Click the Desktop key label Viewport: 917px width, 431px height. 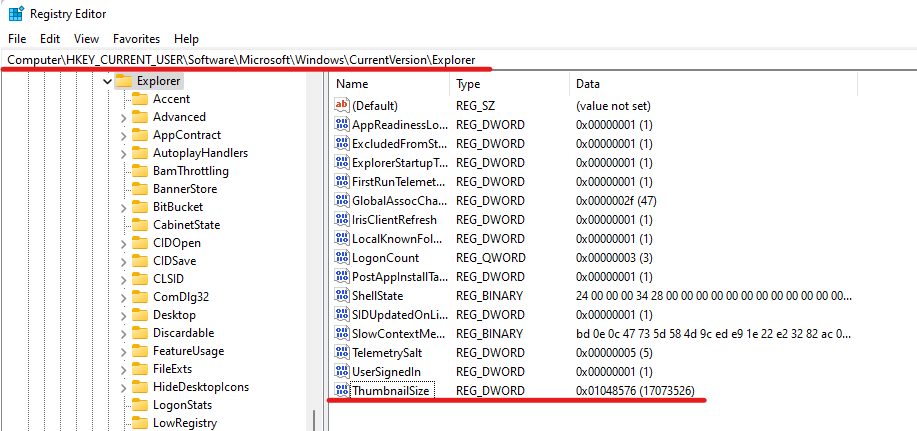174,315
